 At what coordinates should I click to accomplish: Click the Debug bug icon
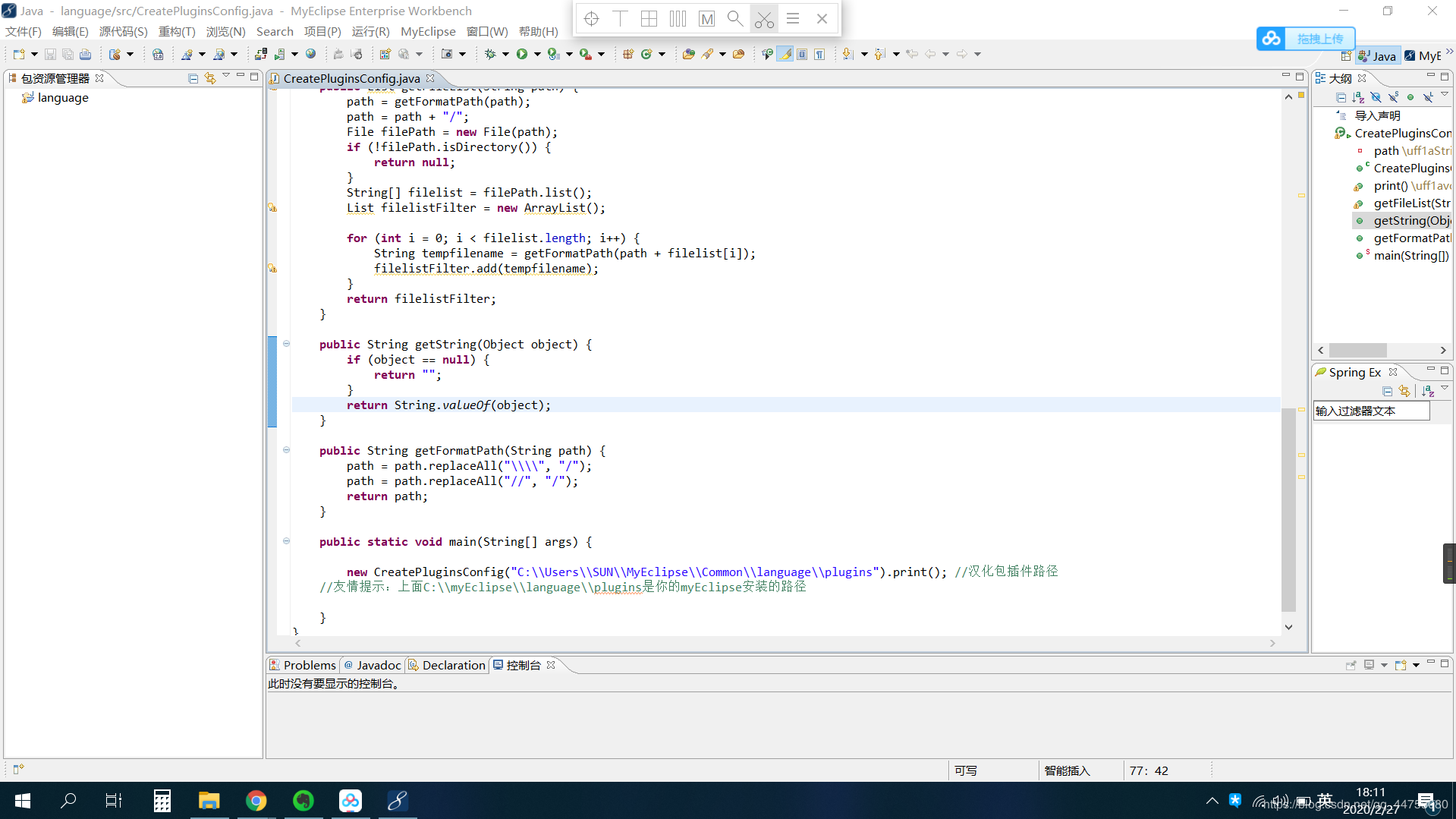[490, 54]
